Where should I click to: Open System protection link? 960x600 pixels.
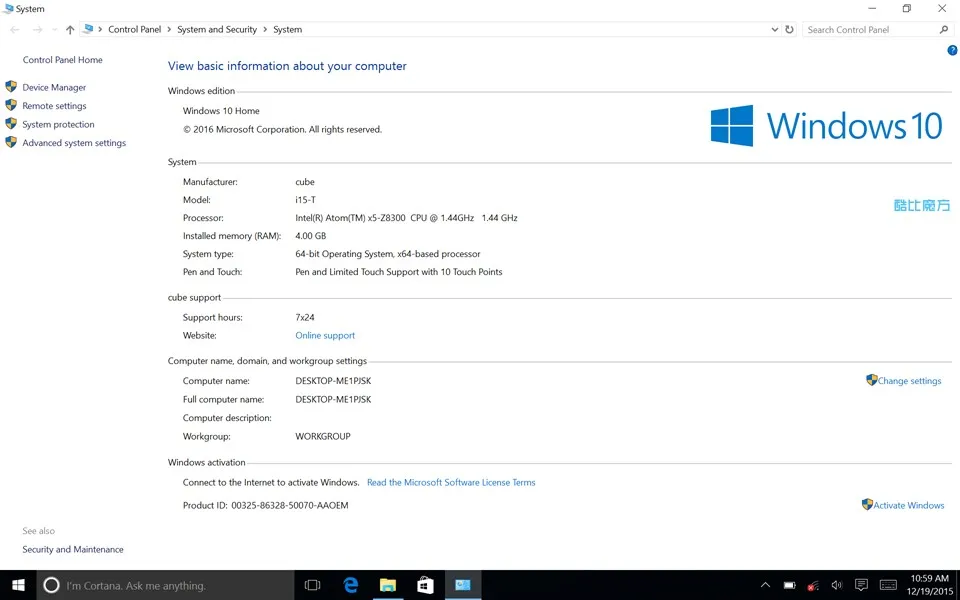(x=58, y=124)
